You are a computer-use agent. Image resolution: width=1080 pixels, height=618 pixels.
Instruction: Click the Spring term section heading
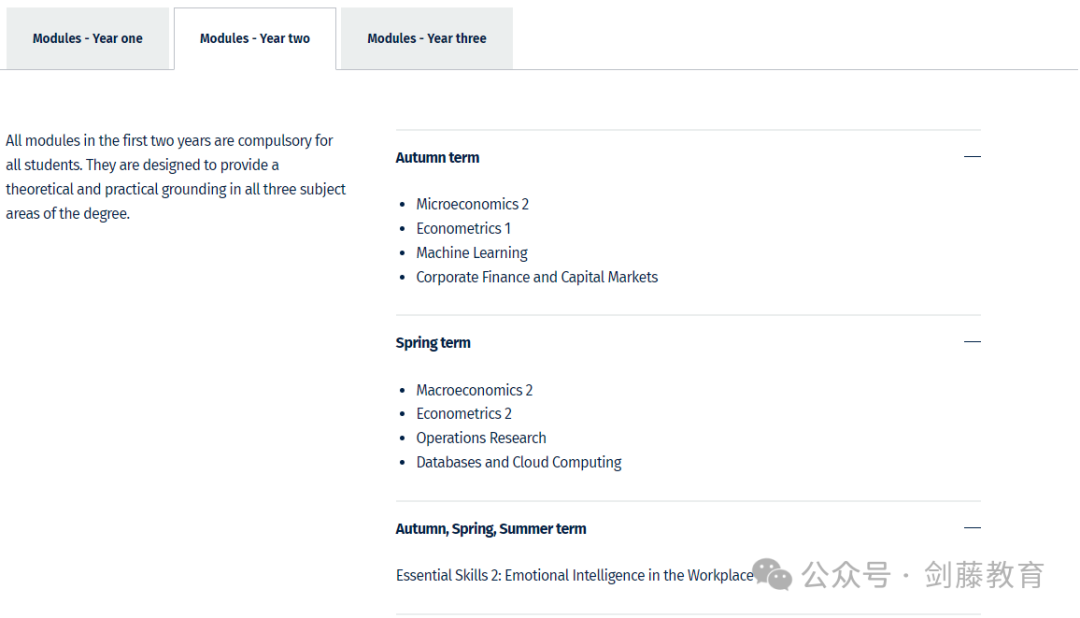point(433,343)
